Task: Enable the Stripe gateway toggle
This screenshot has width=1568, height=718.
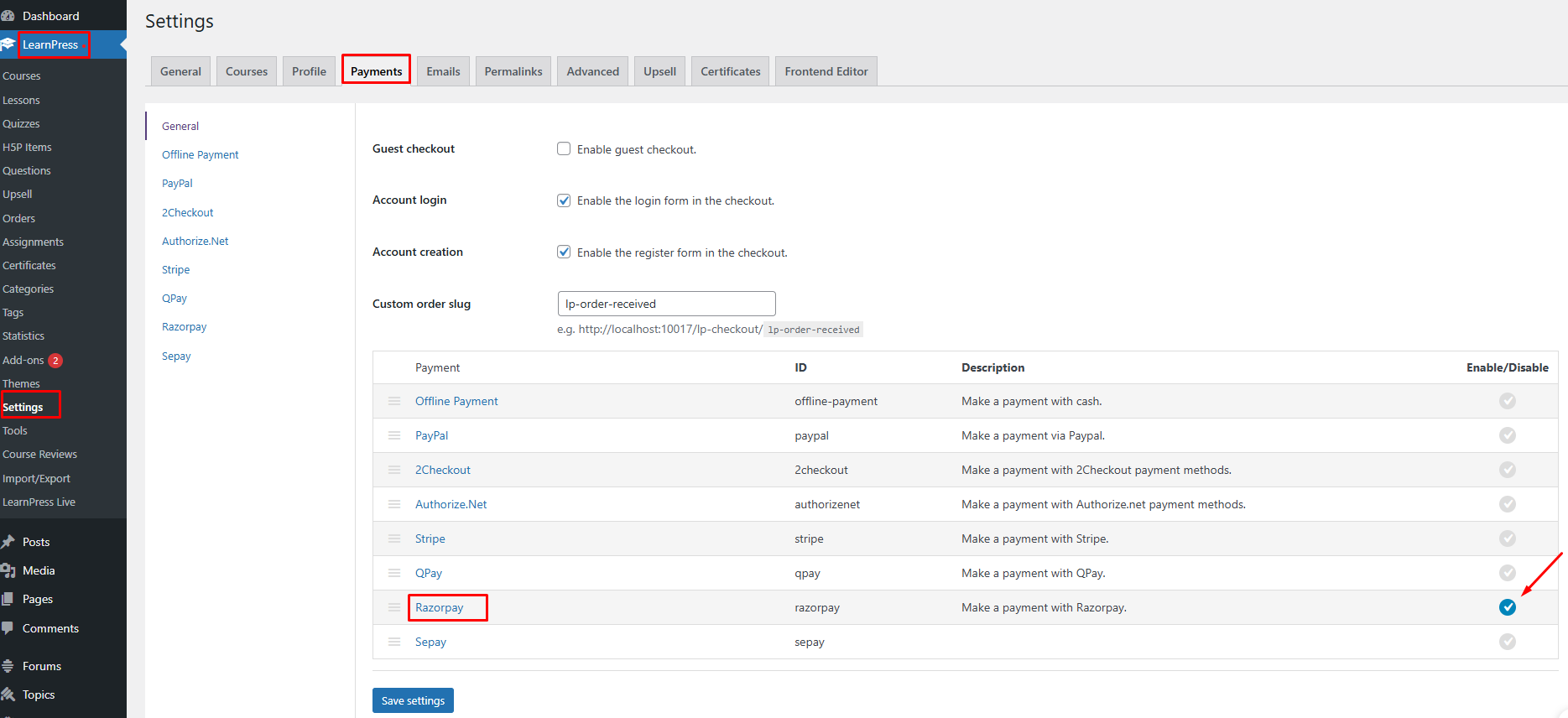Action: [x=1508, y=538]
